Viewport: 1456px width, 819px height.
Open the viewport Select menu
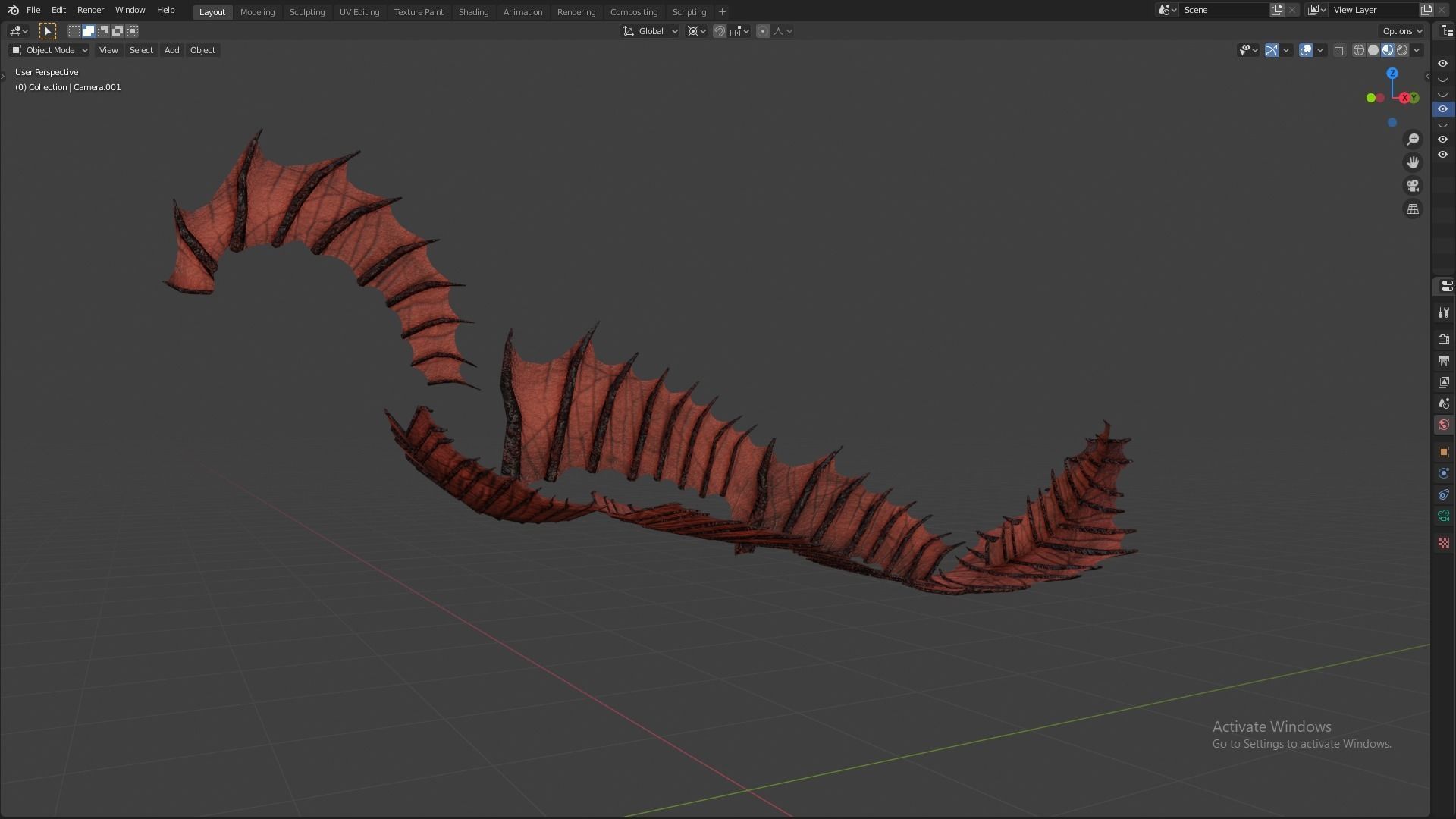click(141, 50)
